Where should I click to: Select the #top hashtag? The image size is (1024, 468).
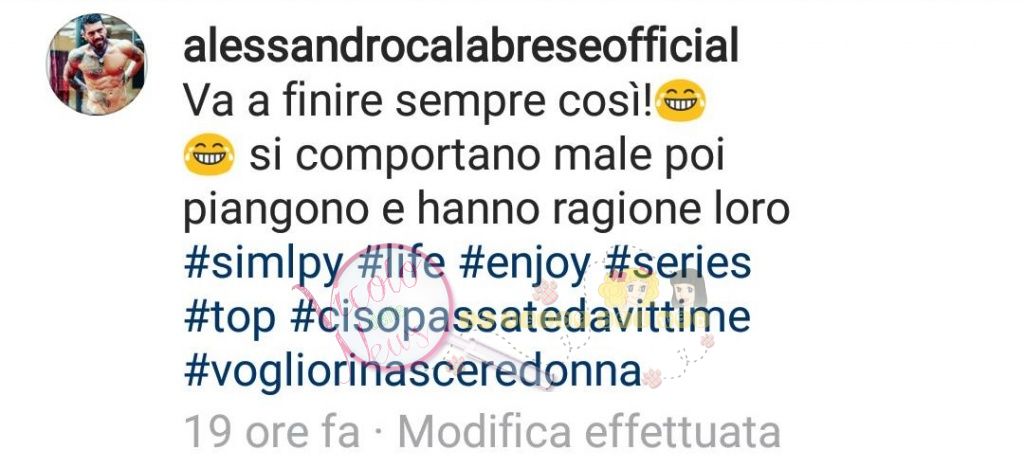point(229,319)
